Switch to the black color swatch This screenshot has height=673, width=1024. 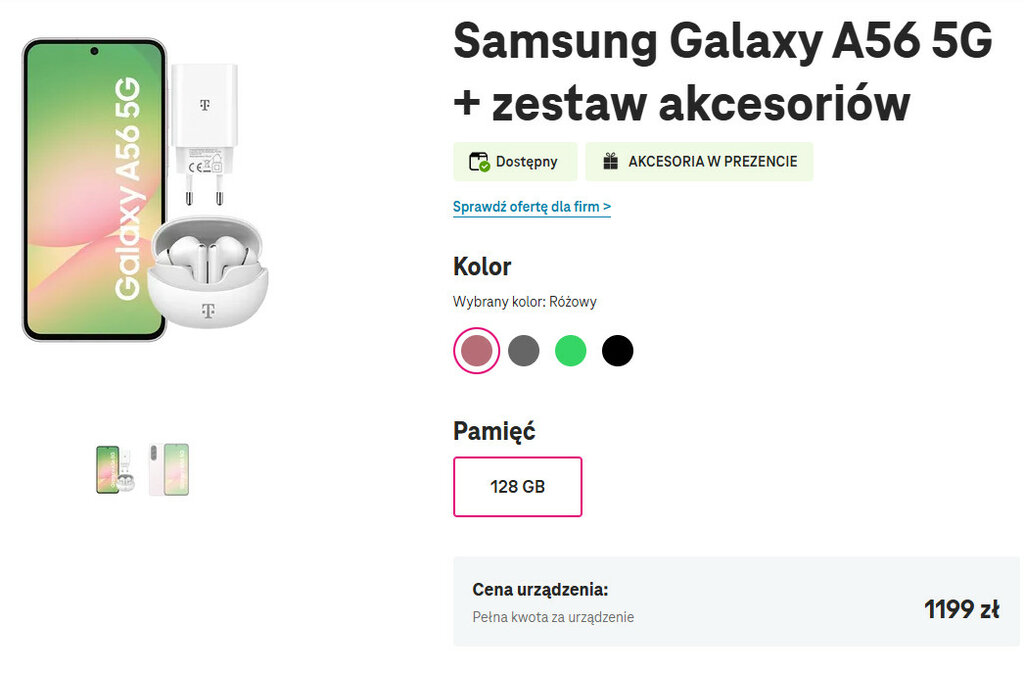tap(617, 351)
